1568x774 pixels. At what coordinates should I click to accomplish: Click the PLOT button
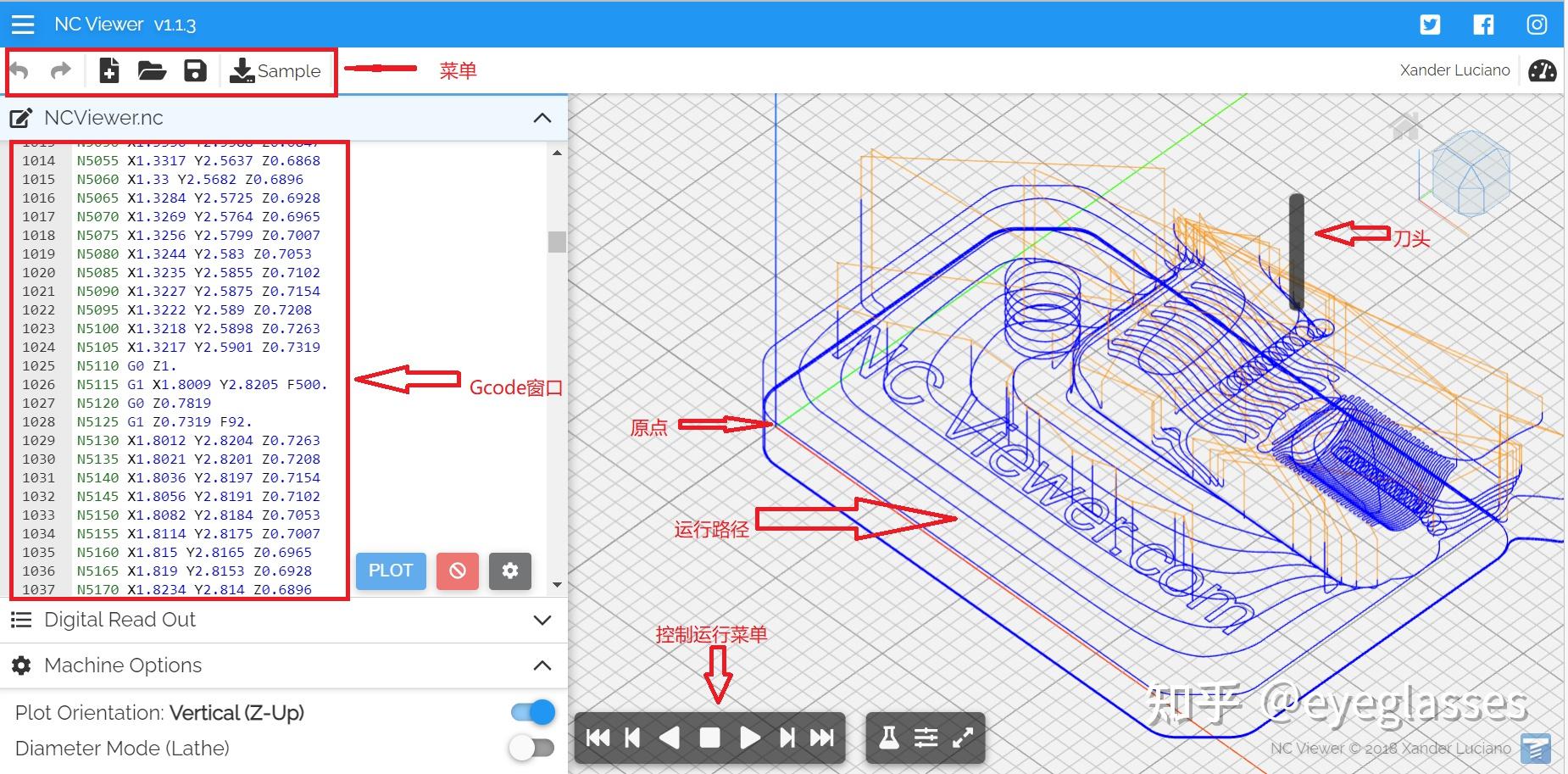[x=391, y=571]
